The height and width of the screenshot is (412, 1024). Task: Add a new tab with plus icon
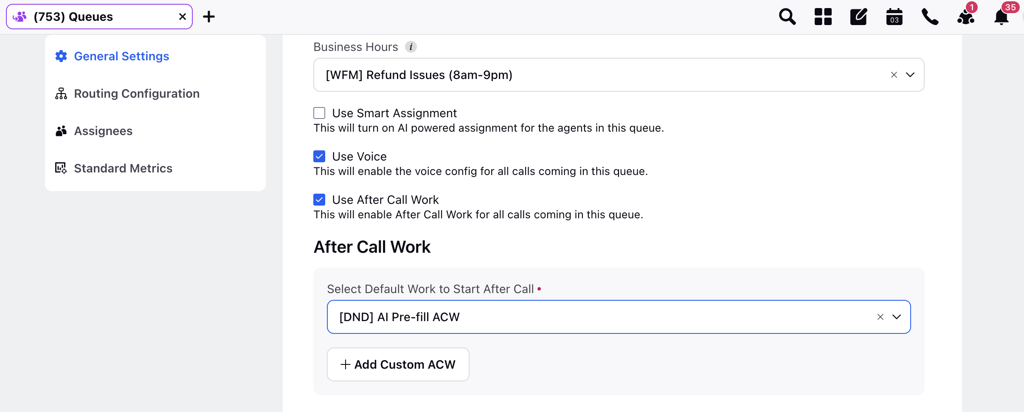208,17
